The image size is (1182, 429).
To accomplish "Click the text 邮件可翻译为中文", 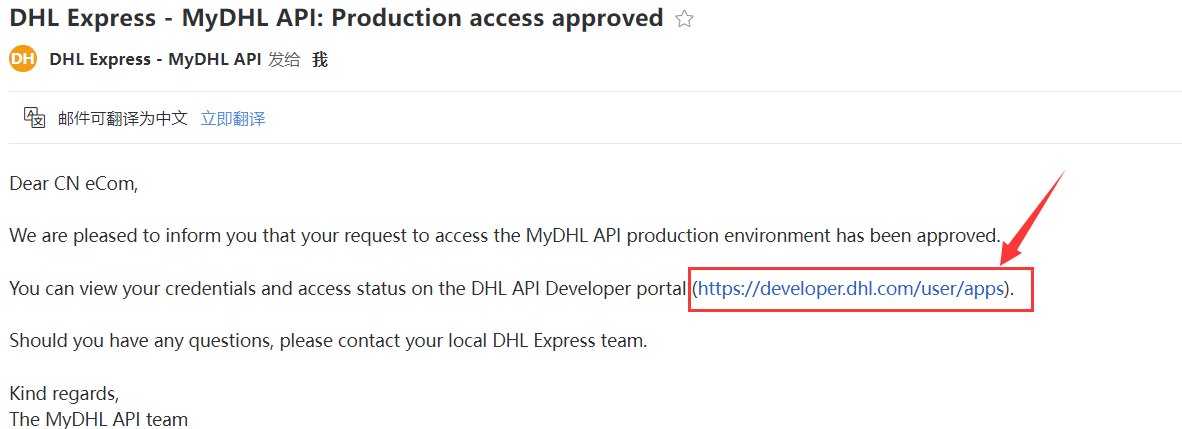I will [x=122, y=118].
